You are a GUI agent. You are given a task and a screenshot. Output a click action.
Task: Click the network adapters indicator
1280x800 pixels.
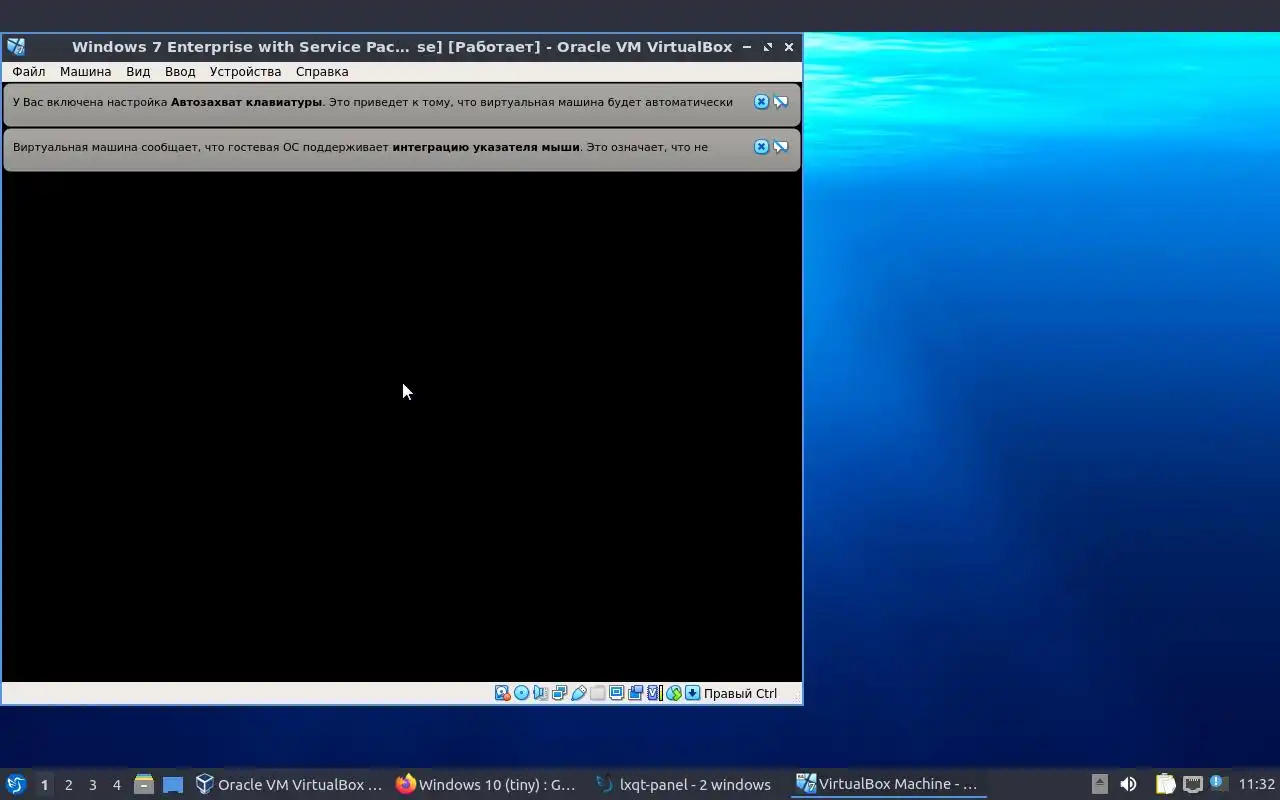pos(559,693)
